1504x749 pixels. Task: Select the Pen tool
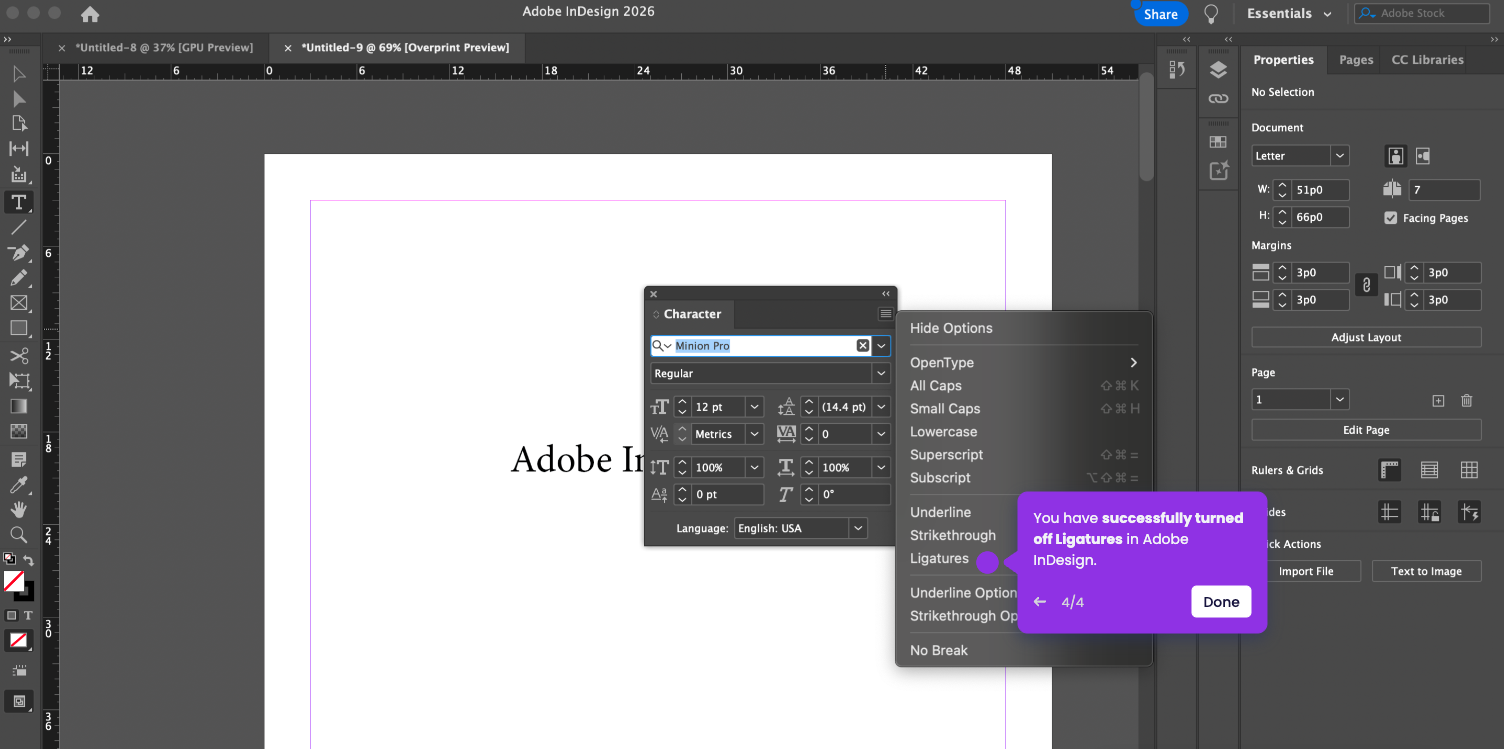pos(18,253)
